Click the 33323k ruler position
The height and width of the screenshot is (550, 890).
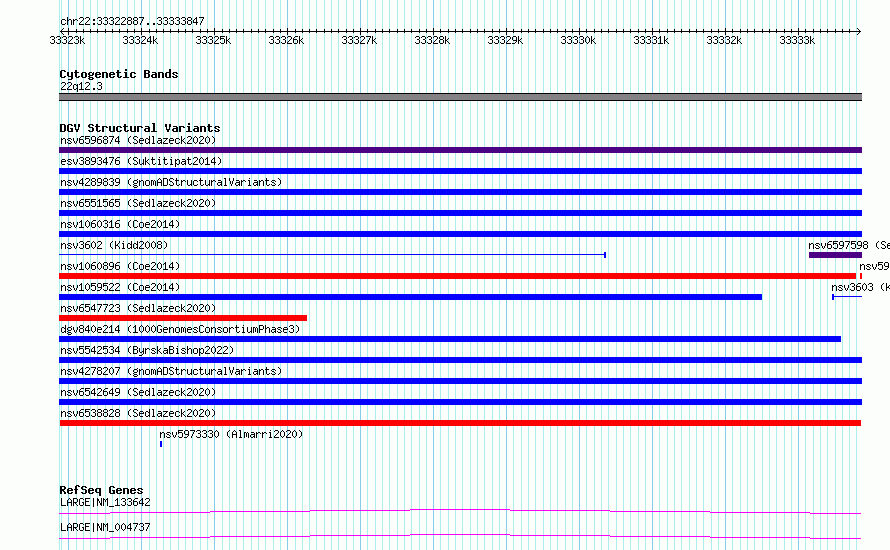(x=67, y=40)
